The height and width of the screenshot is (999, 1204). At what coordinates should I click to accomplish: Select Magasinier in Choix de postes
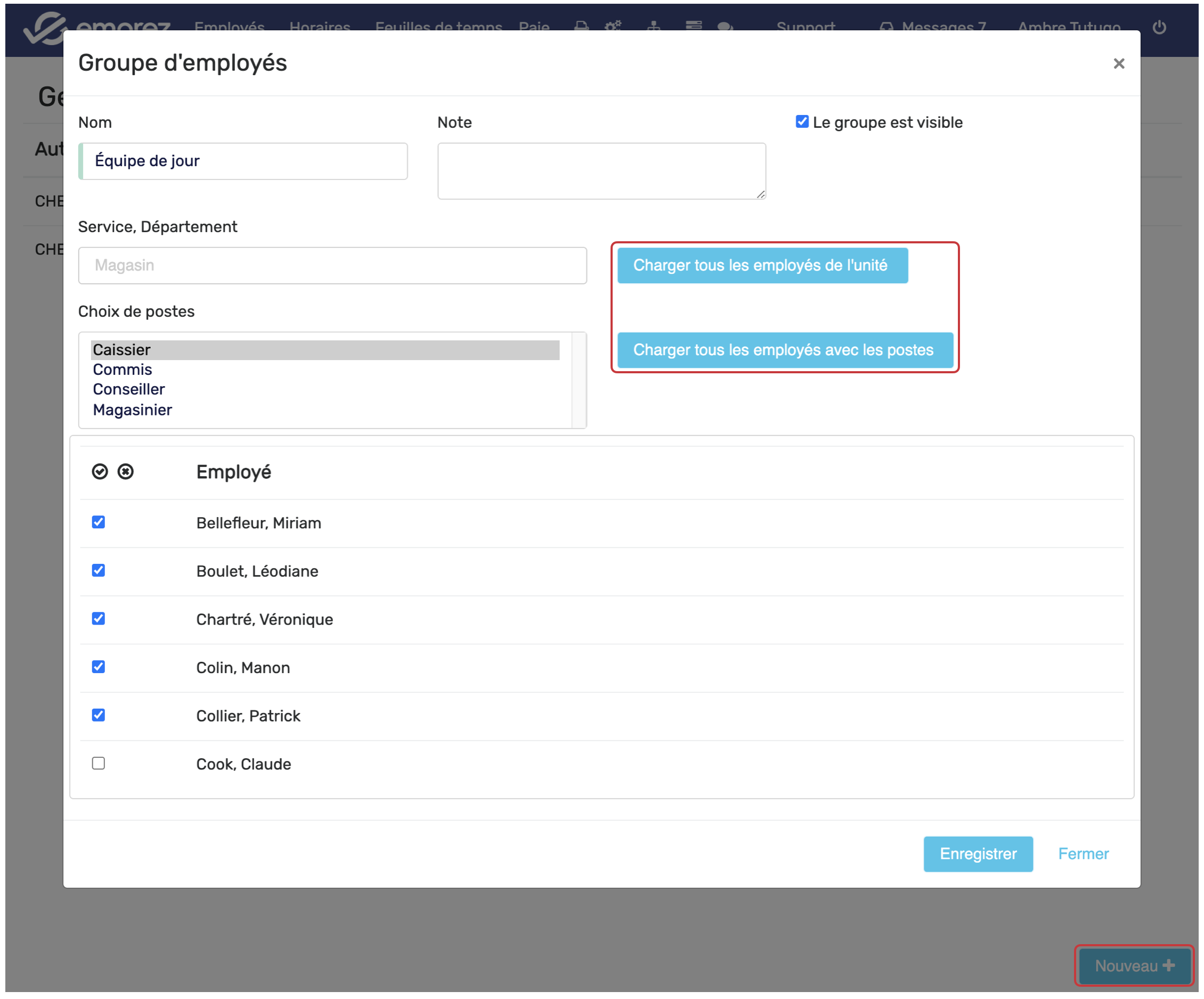(133, 410)
